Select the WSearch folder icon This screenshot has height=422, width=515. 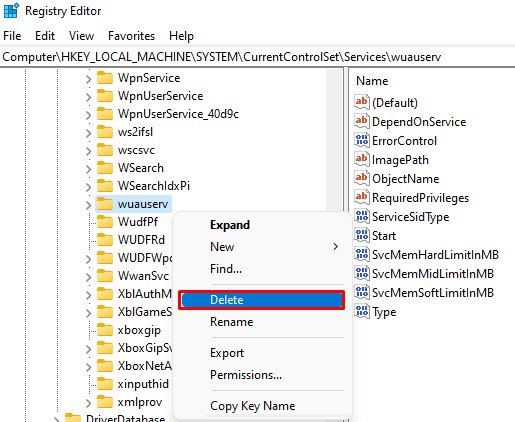point(105,168)
